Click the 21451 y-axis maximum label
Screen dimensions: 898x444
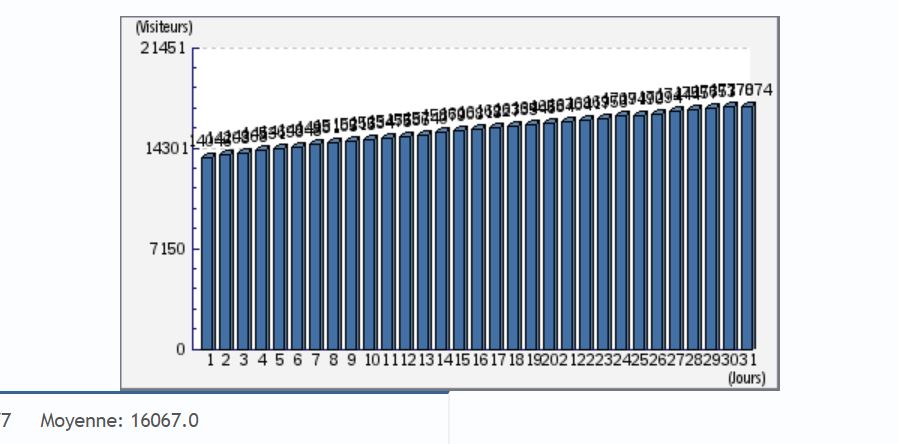point(166,49)
